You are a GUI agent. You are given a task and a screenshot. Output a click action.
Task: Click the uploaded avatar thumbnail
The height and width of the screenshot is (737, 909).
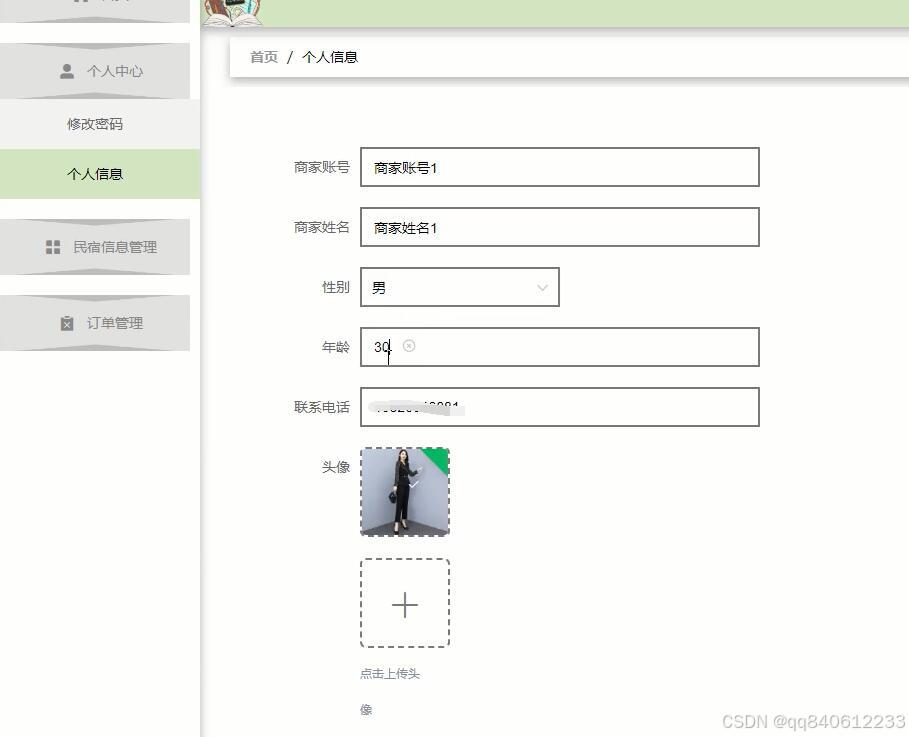point(404,492)
